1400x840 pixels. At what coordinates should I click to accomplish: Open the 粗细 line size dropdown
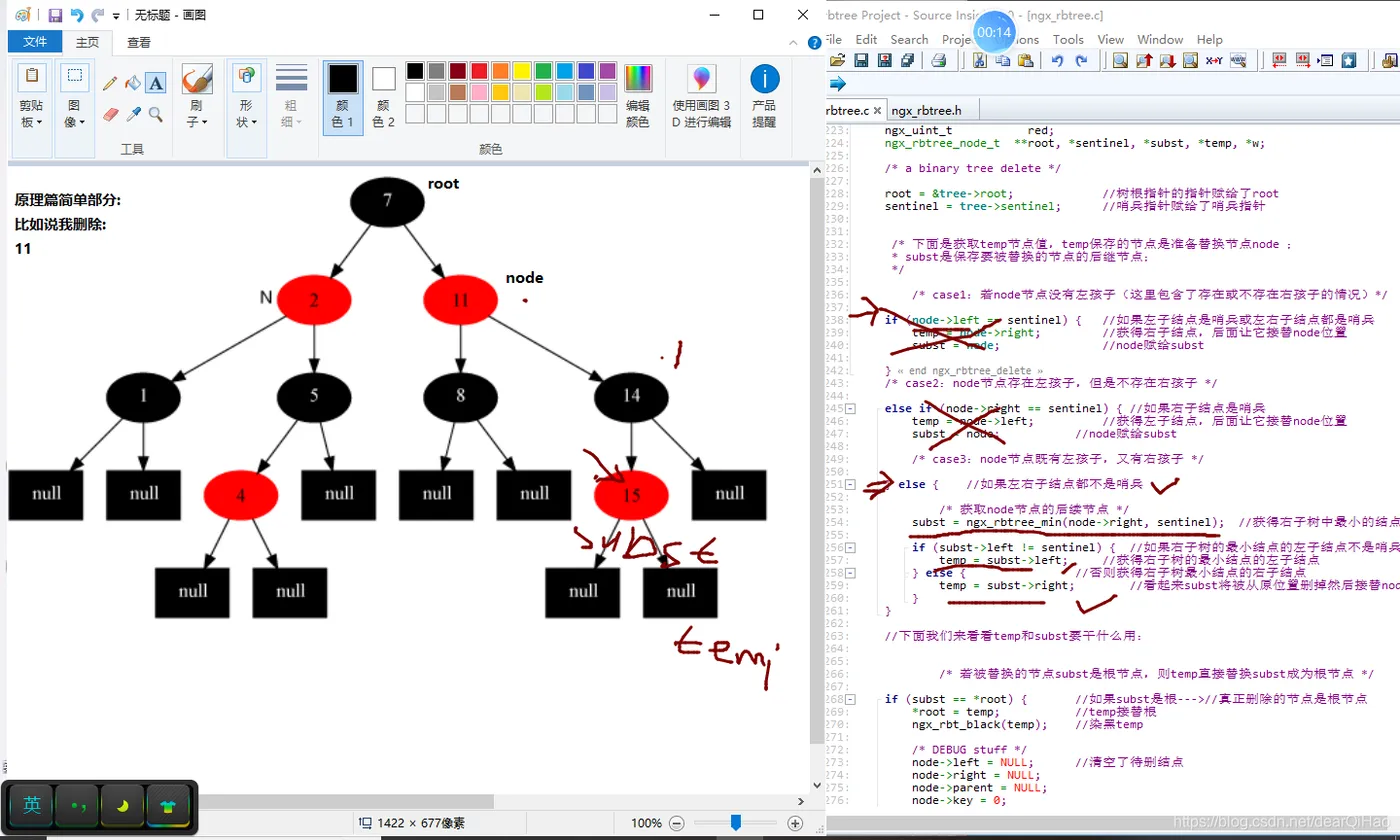point(291,97)
